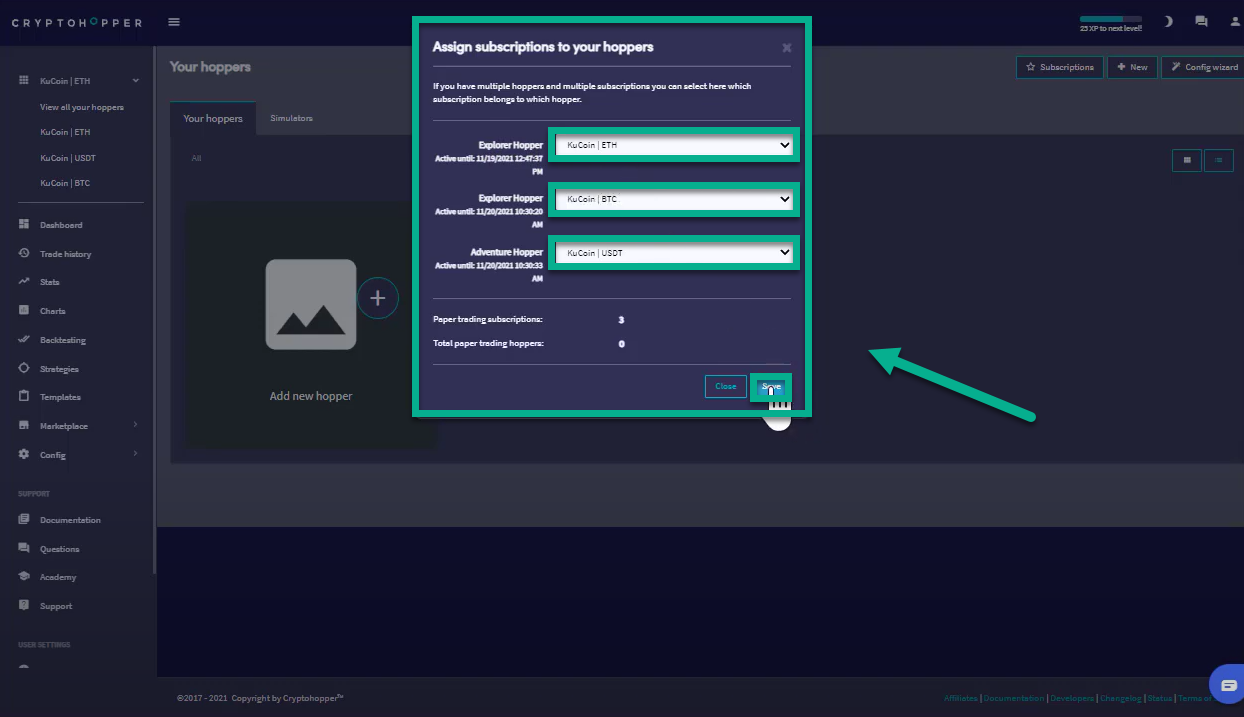
Task: Open the chat messages icon in header
Action: point(1201,21)
